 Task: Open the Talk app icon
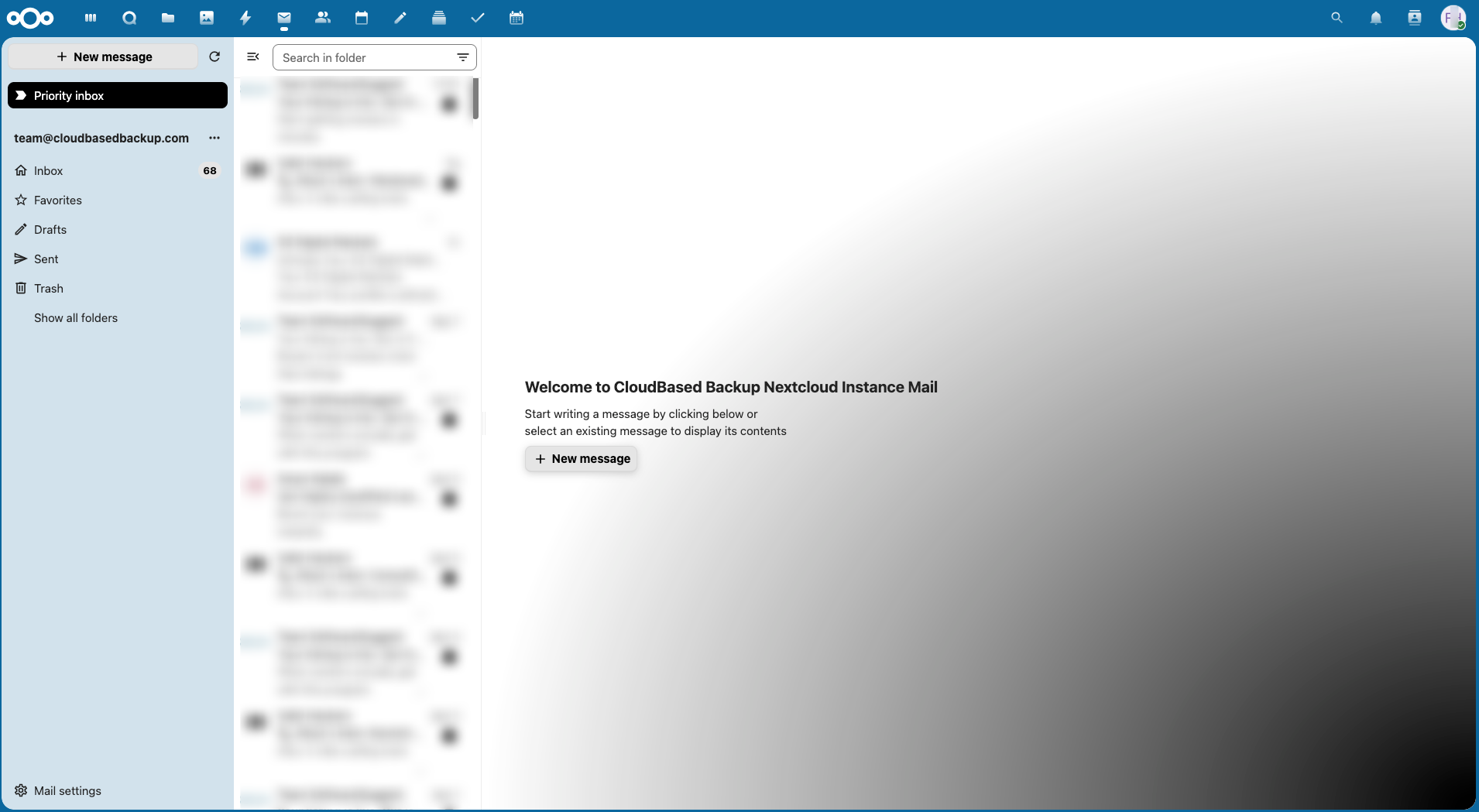point(129,18)
